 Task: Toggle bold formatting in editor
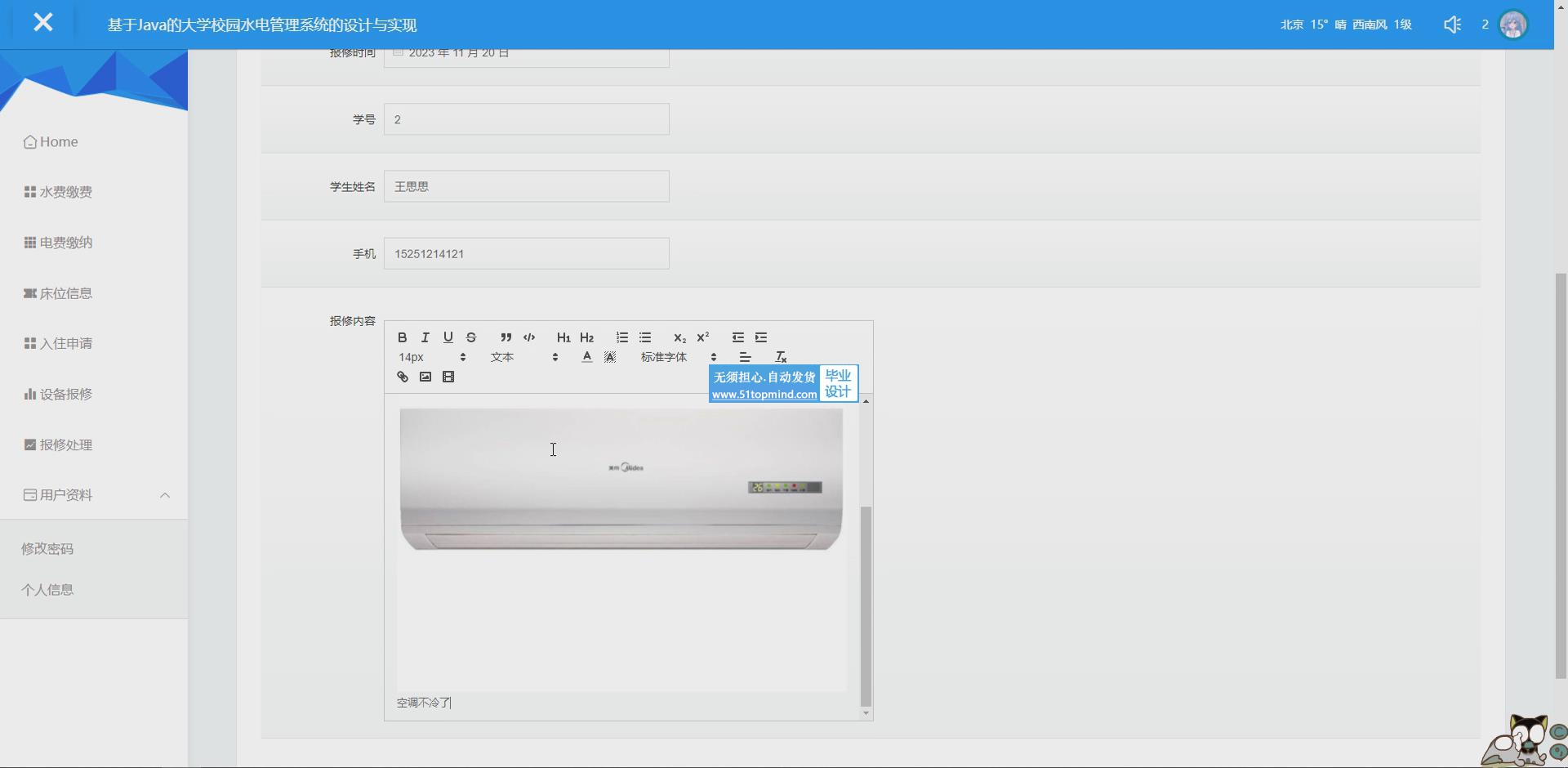pyautogui.click(x=402, y=337)
